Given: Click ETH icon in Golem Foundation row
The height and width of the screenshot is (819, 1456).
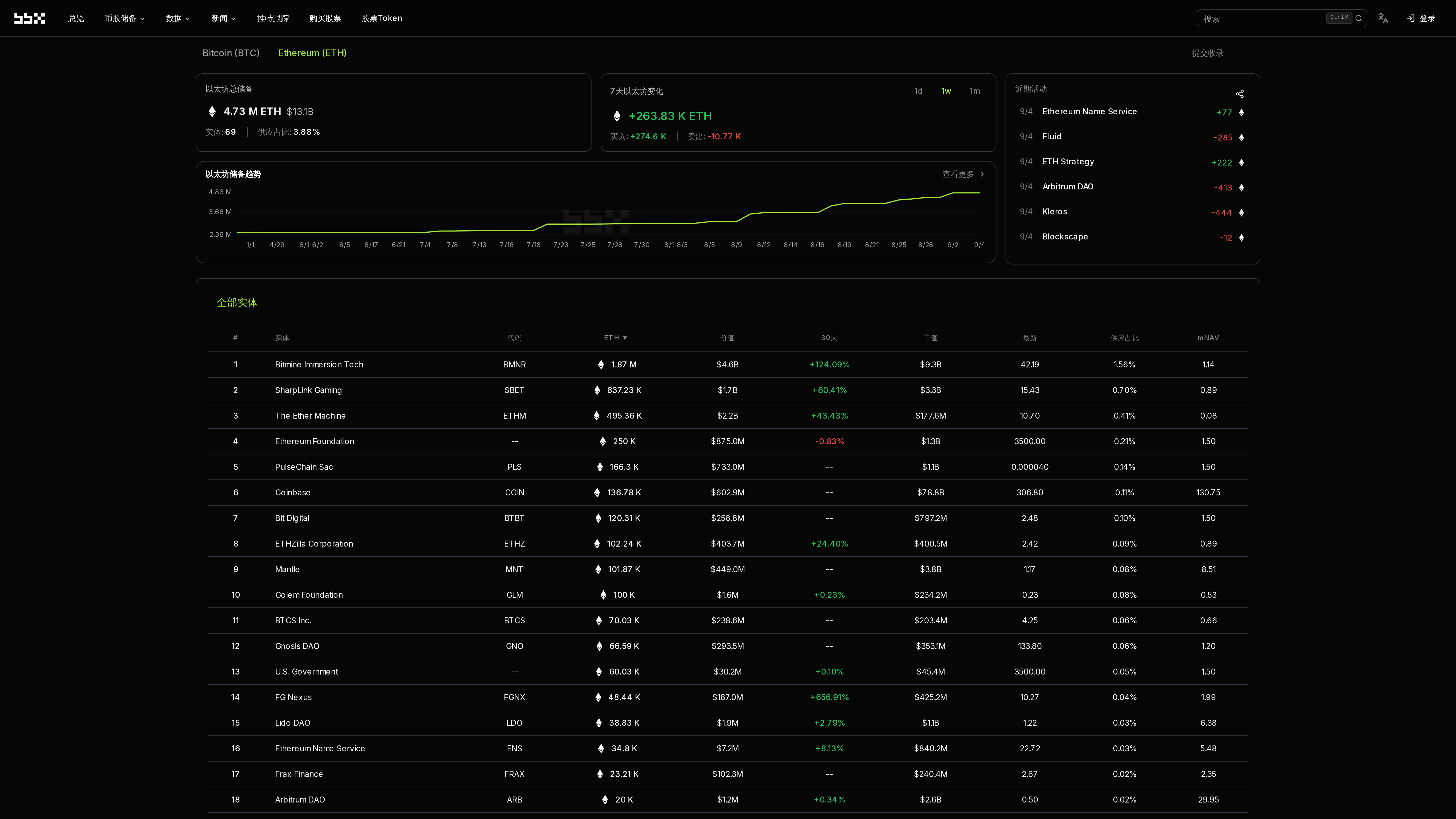Looking at the screenshot, I should [x=603, y=595].
